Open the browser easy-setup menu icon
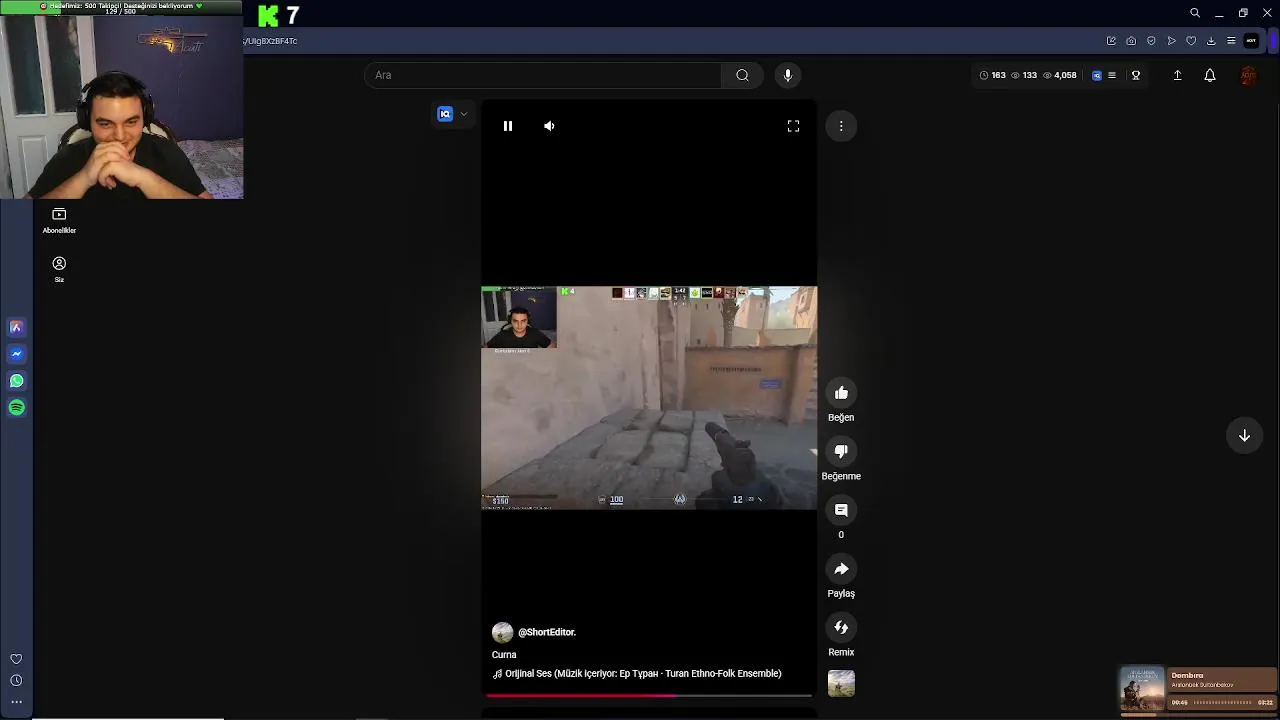This screenshot has height=720, width=1280. (x=1231, y=41)
